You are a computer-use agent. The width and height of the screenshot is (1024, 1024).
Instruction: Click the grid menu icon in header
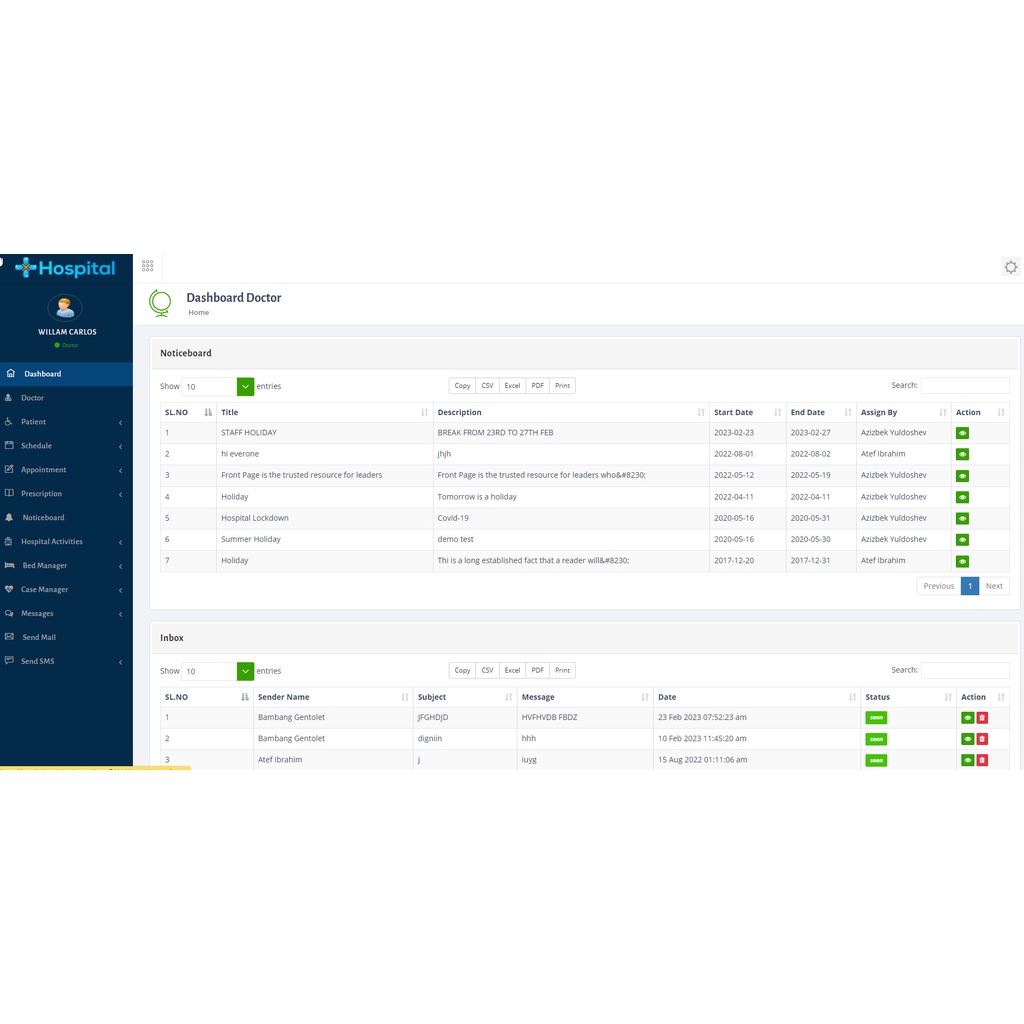coord(147,266)
